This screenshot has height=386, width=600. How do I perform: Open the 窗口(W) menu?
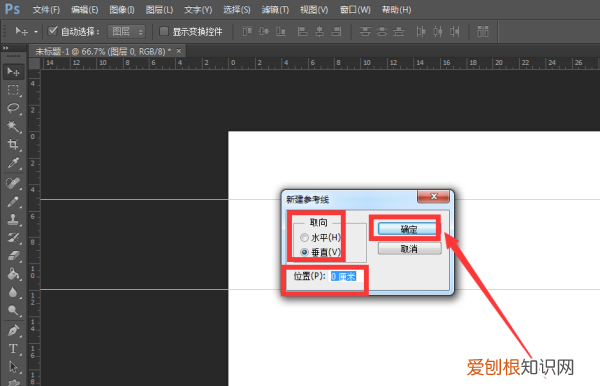pos(355,10)
